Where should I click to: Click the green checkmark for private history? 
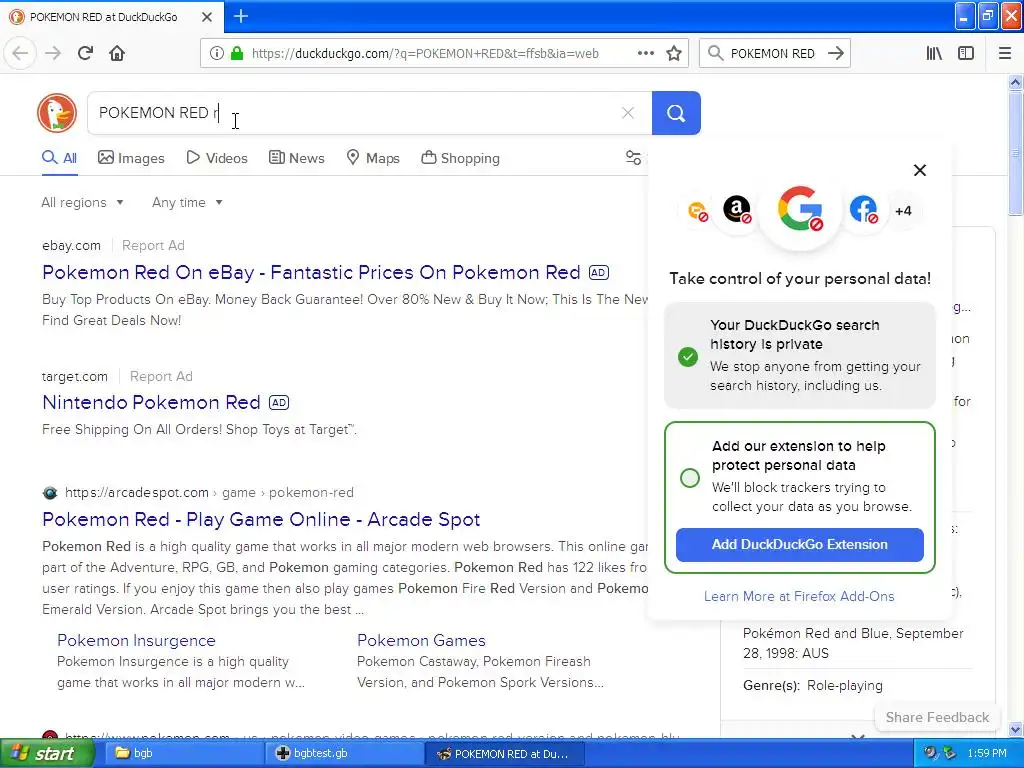(688, 357)
